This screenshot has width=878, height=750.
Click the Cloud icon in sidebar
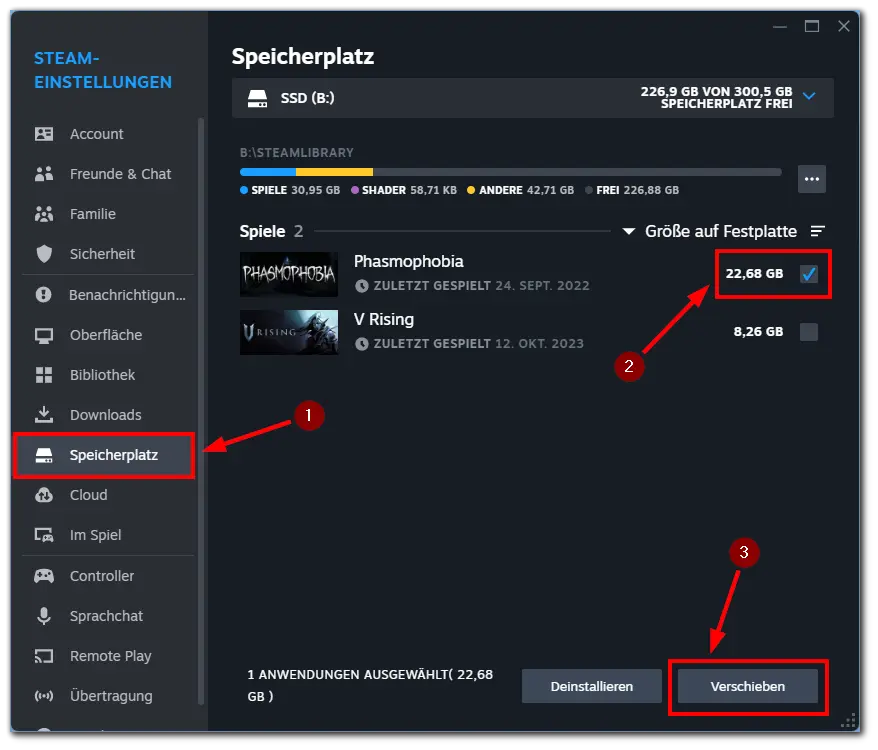pyautogui.click(x=44, y=495)
